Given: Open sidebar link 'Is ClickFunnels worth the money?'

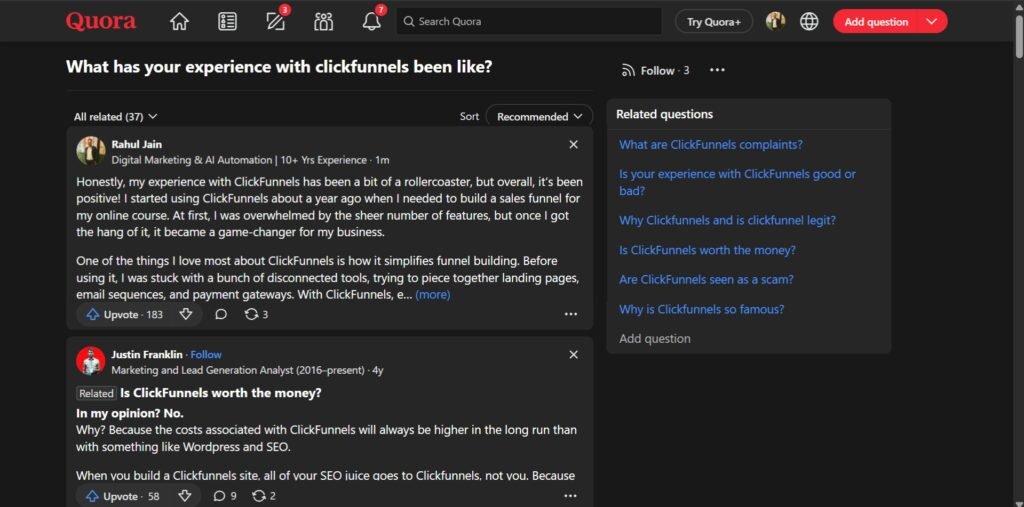Looking at the screenshot, I should point(707,250).
